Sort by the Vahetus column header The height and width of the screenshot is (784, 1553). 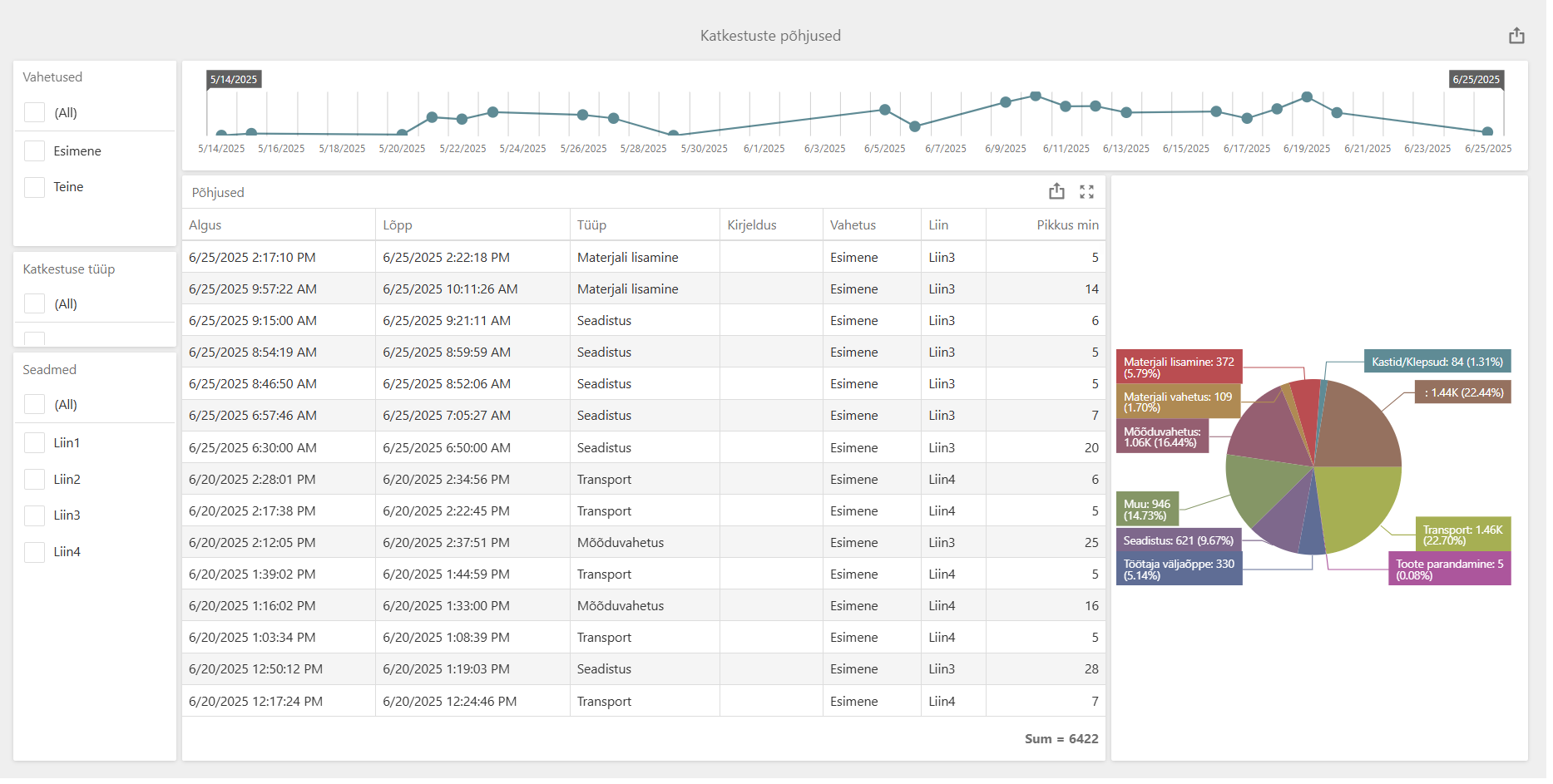[x=872, y=225]
